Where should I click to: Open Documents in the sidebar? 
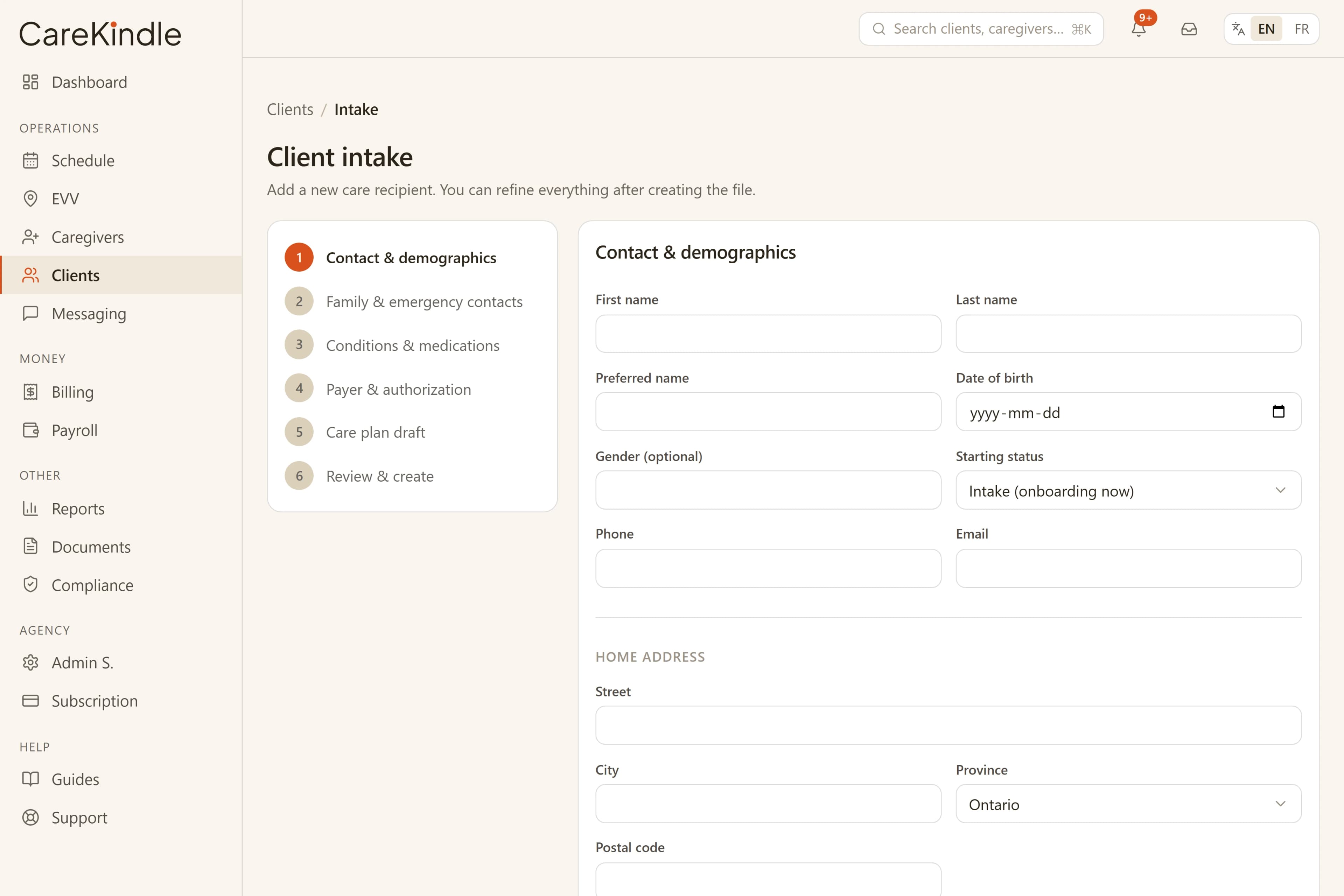point(121,547)
